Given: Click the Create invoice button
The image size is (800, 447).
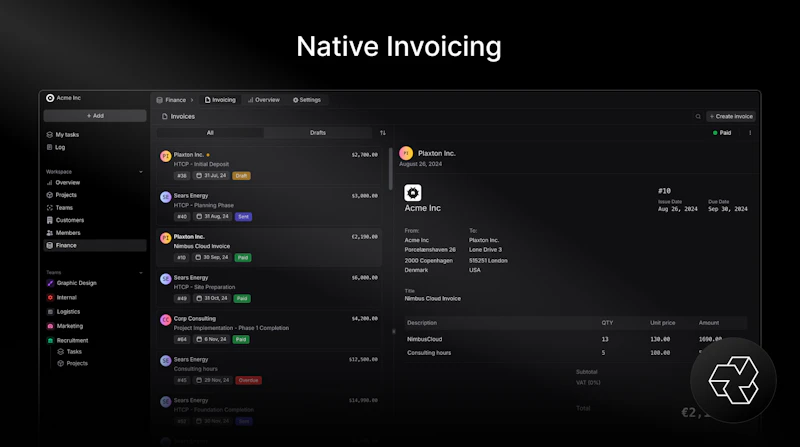Looking at the screenshot, I should point(731,116).
